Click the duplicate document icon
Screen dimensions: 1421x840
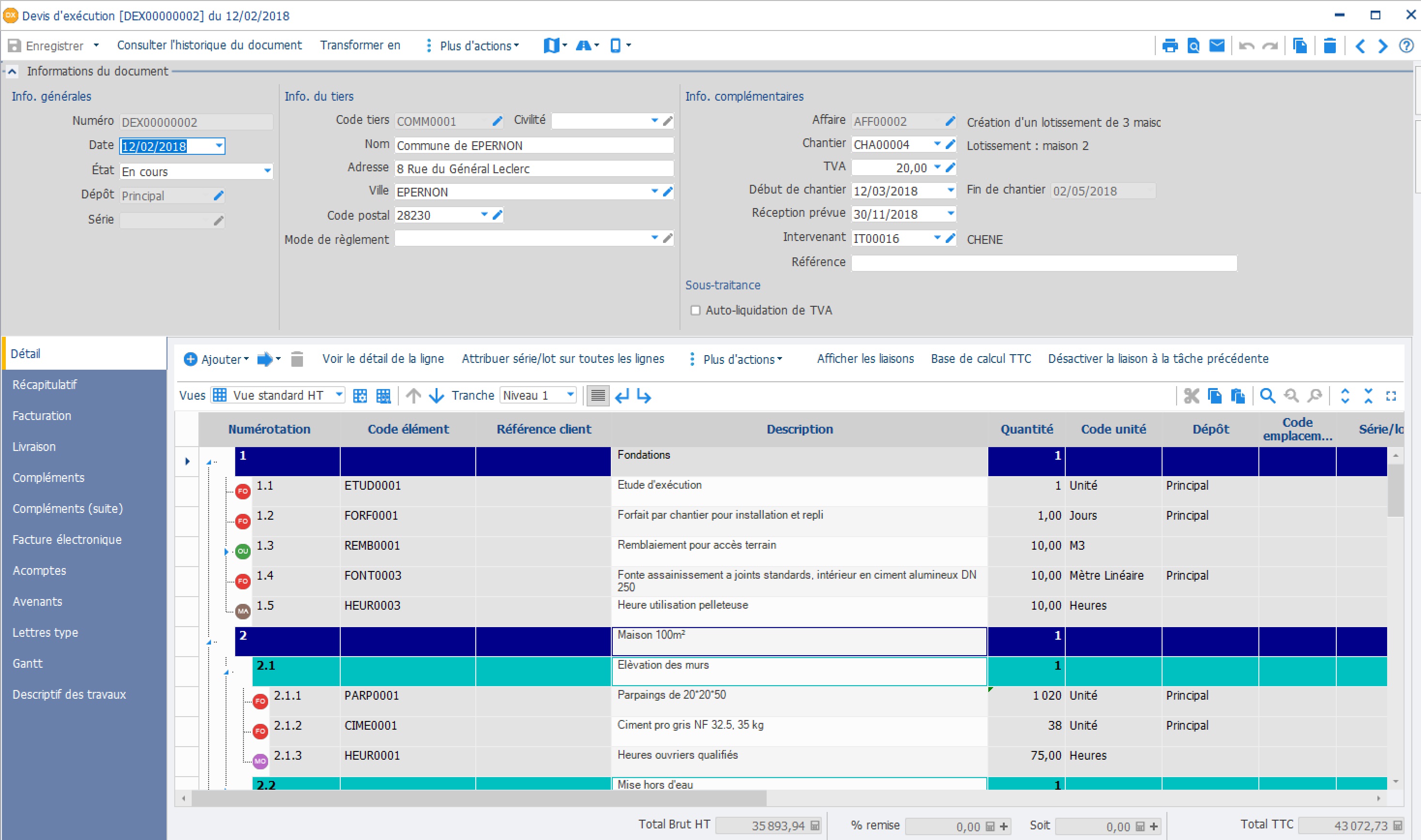[1300, 45]
